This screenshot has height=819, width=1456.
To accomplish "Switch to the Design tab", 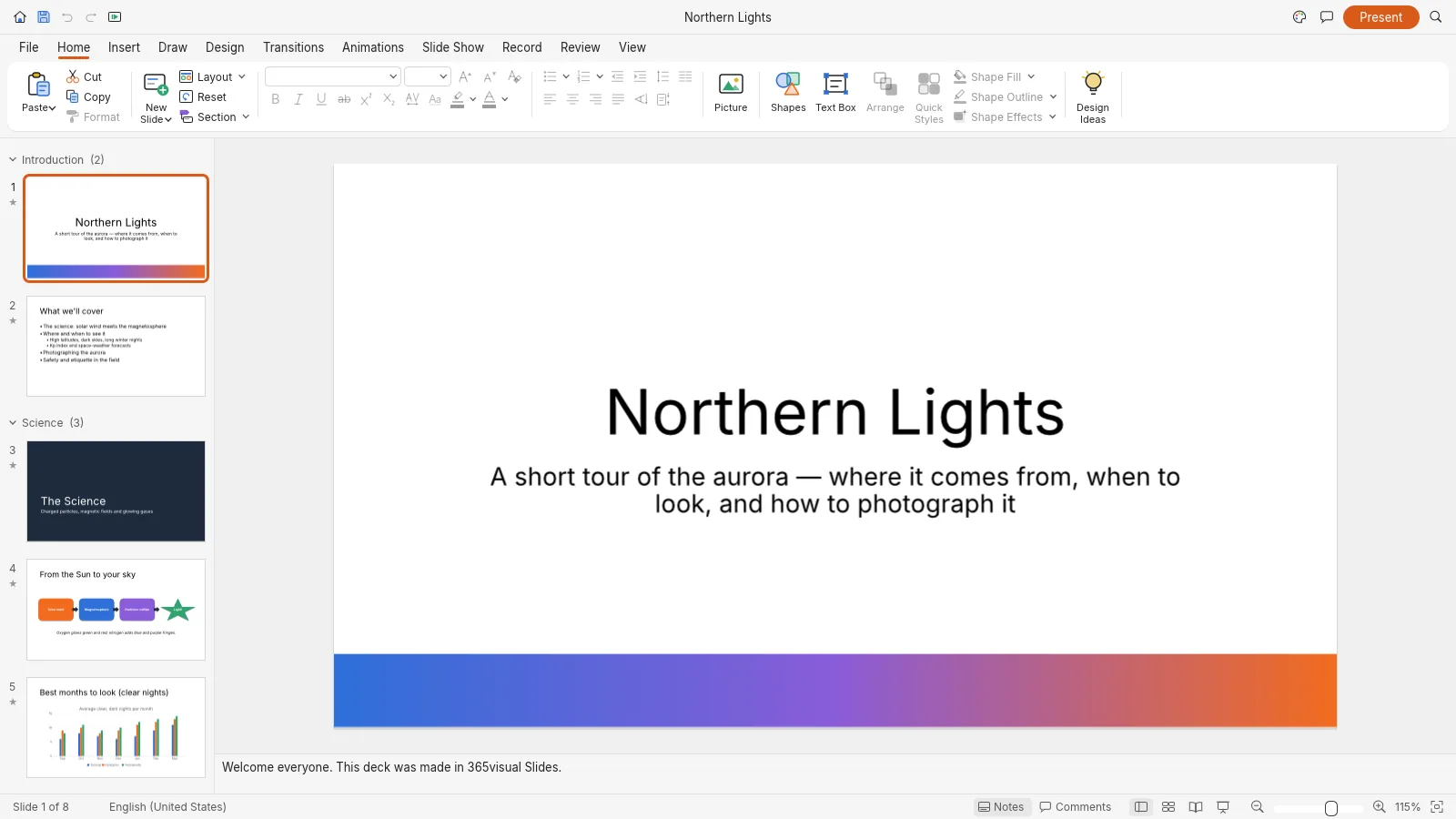I will coord(225,47).
